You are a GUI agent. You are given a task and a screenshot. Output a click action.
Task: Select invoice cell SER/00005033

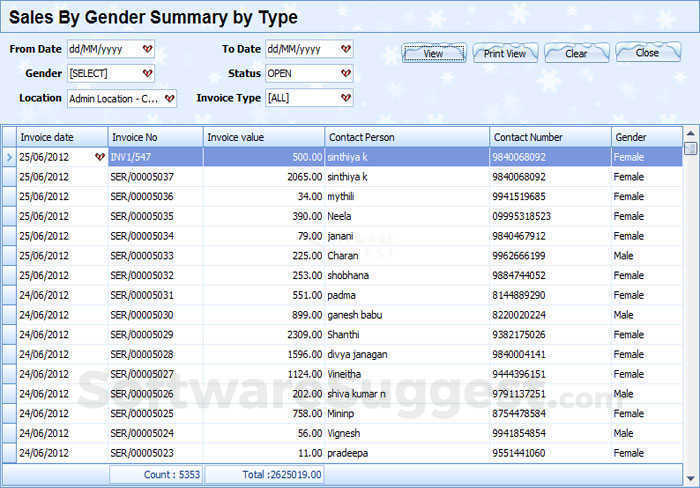click(x=156, y=256)
